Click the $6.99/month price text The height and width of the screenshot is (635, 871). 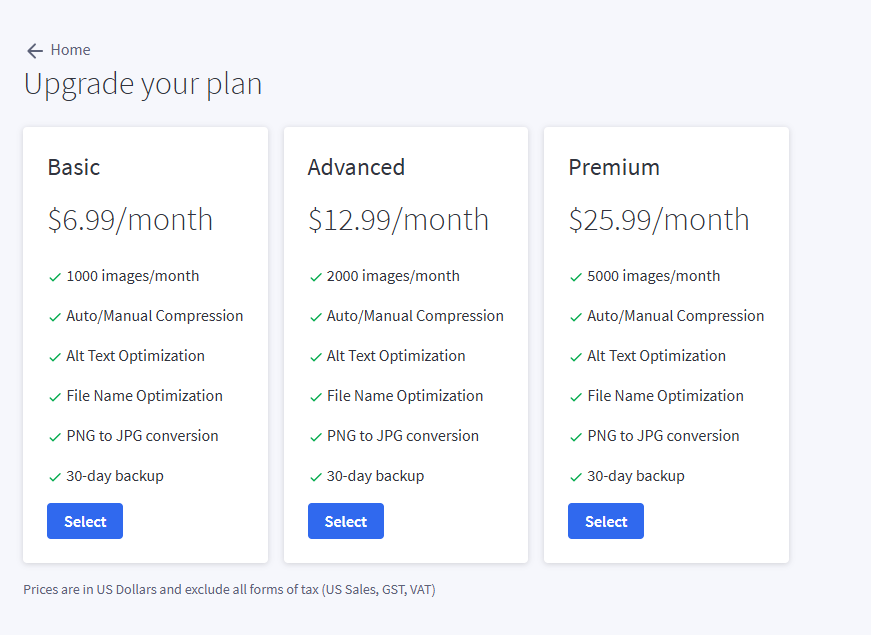[x=130, y=219]
